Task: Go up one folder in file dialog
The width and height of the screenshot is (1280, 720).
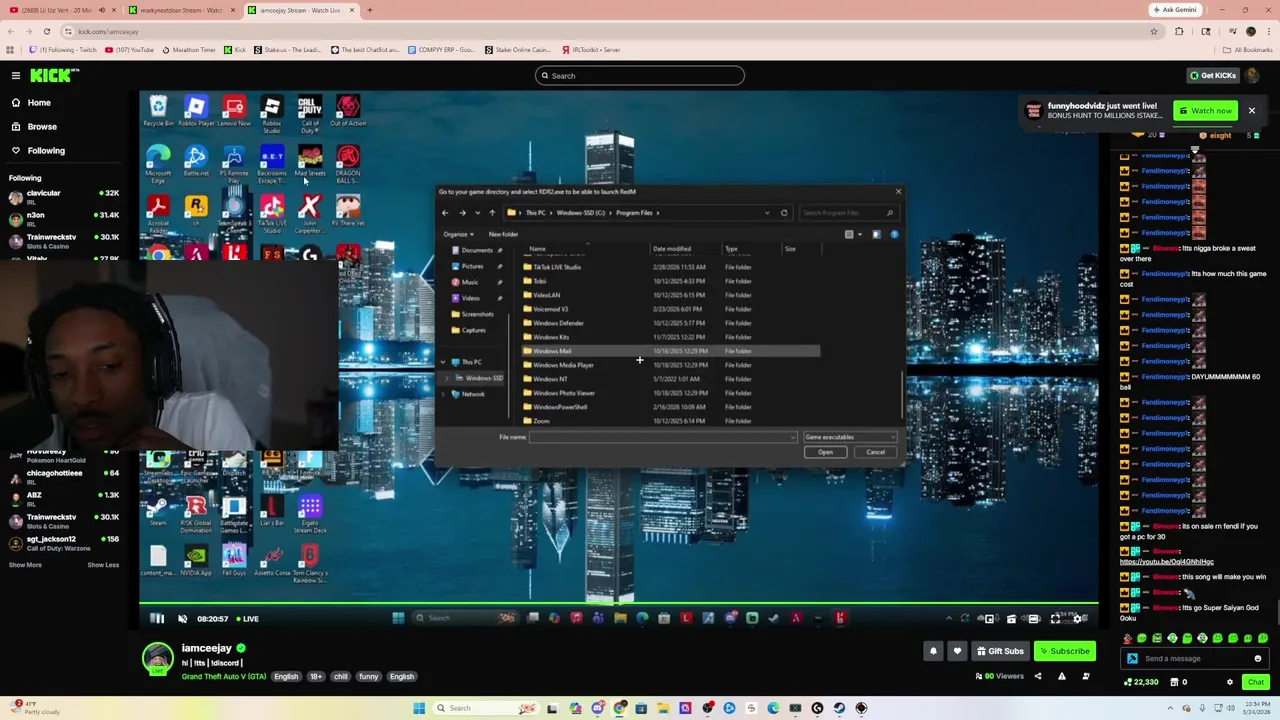Action: click(x=492, y=213)
